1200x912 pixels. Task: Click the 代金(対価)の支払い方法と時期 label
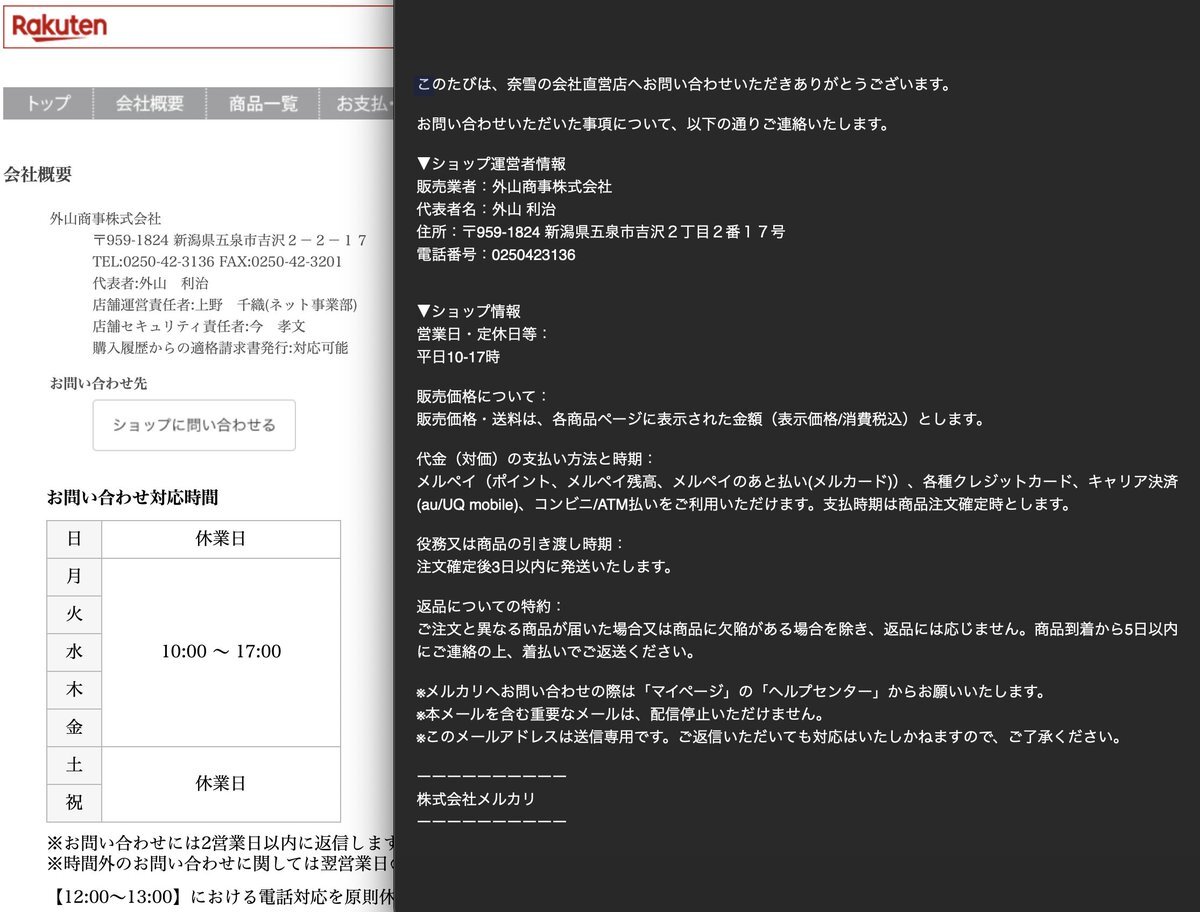536,459
